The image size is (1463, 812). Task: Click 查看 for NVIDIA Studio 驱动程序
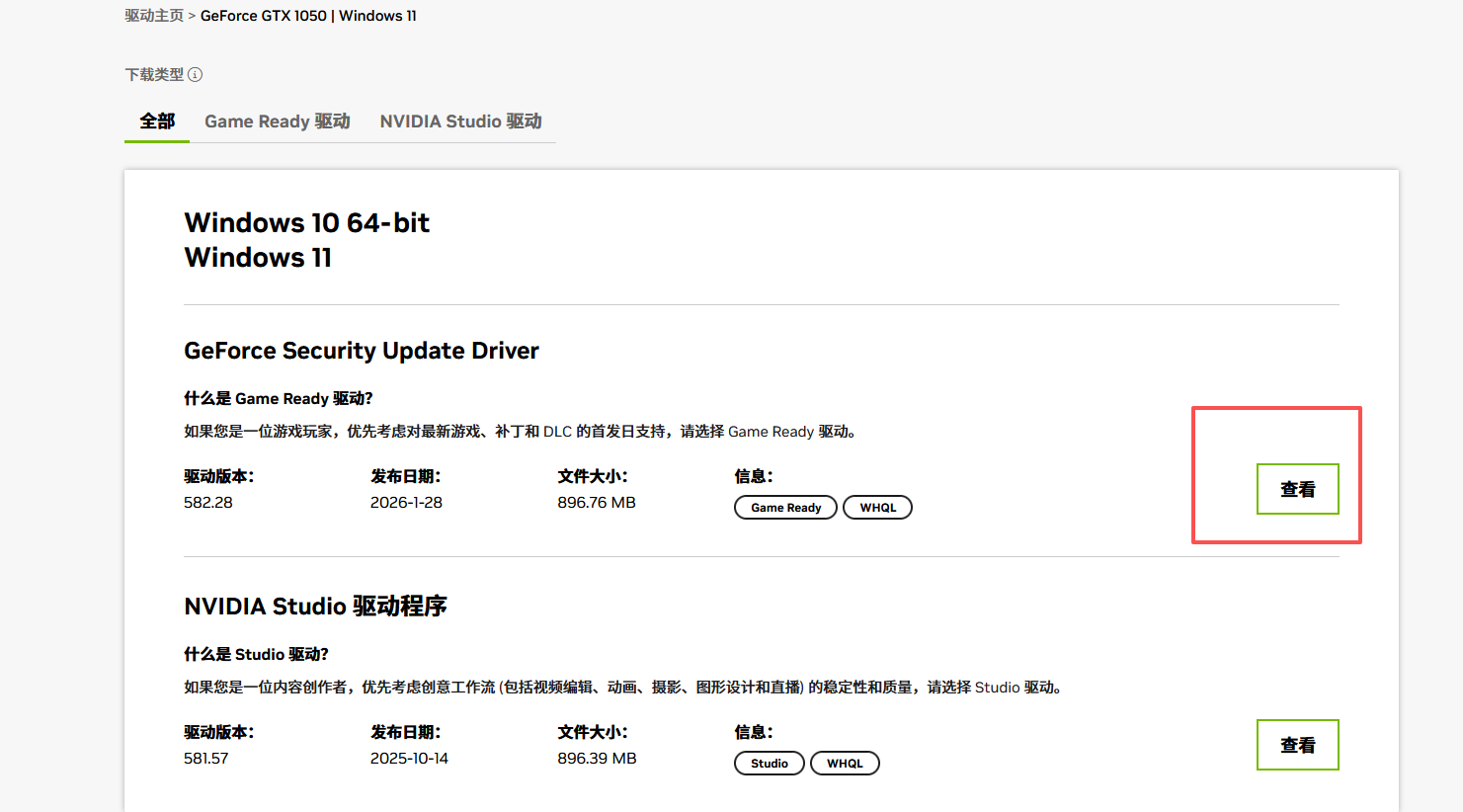[1298, 745]
